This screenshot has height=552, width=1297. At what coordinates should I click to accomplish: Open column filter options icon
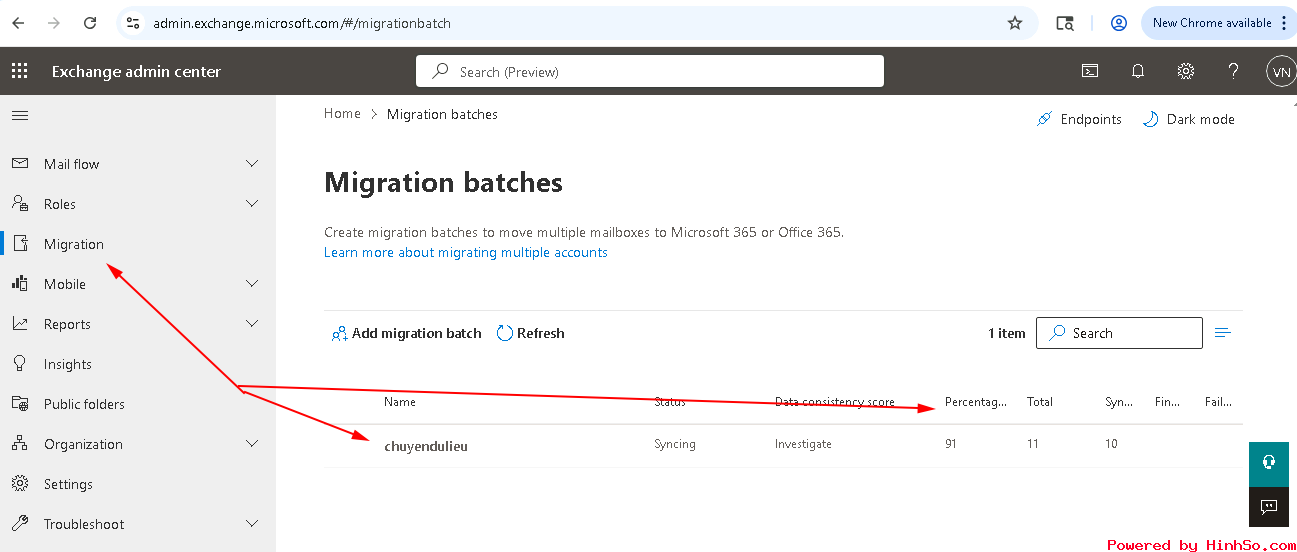pos(1222,333)
